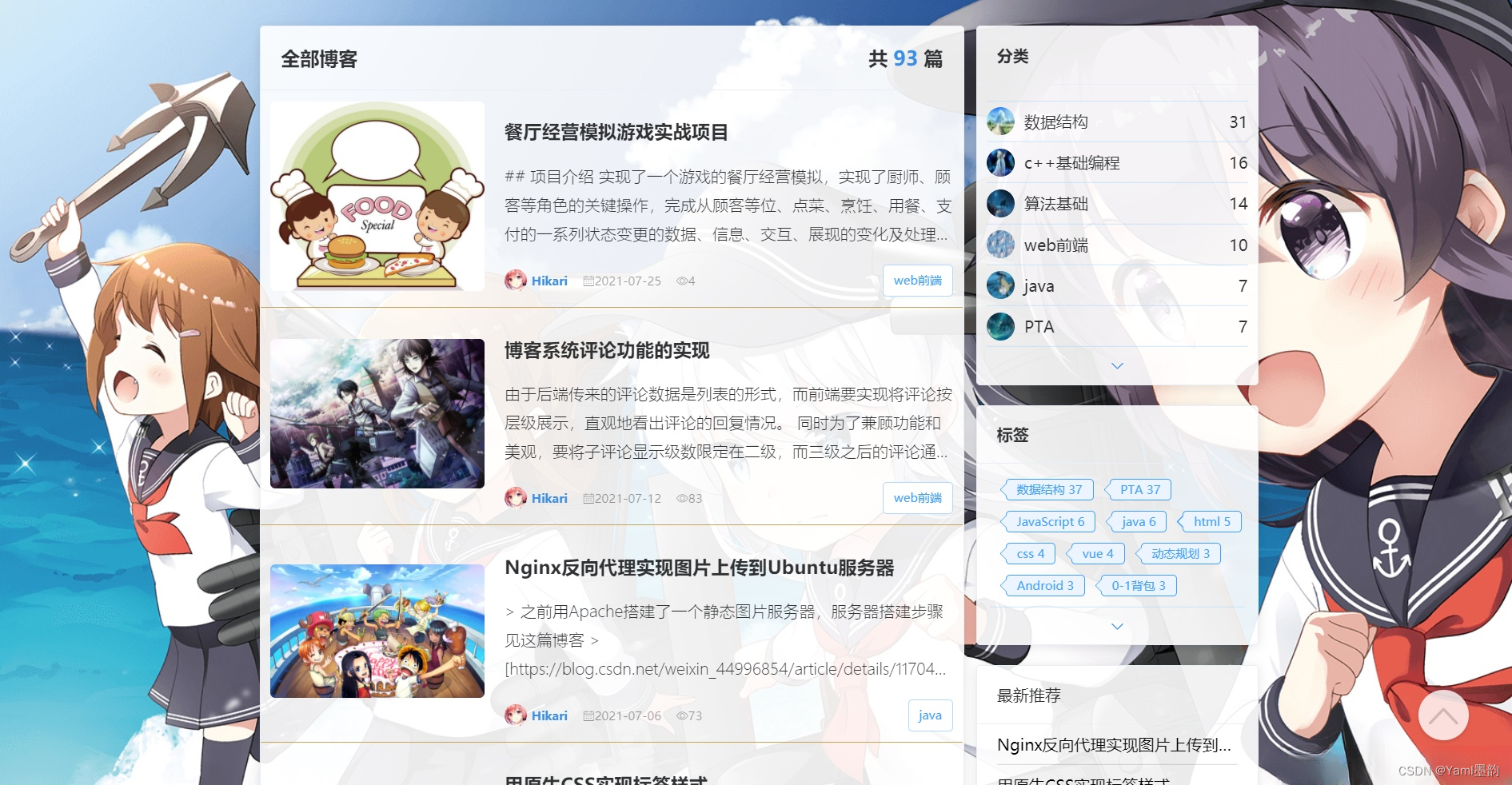Open the 算法基础 category row
The image size is (1512, 785).
1117,204
